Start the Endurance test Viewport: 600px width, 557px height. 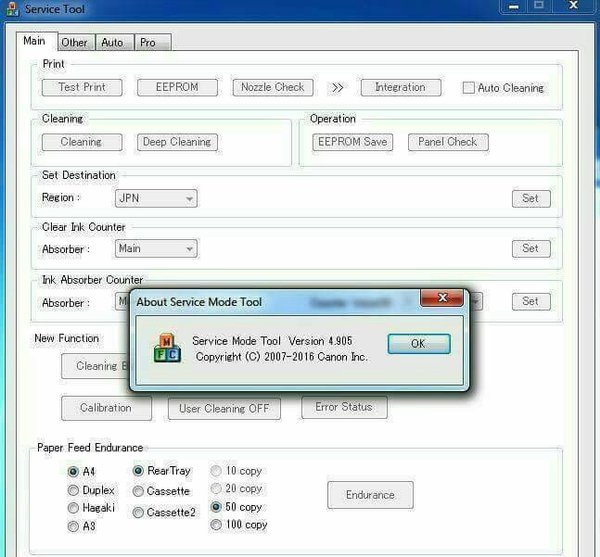point(370,495)
